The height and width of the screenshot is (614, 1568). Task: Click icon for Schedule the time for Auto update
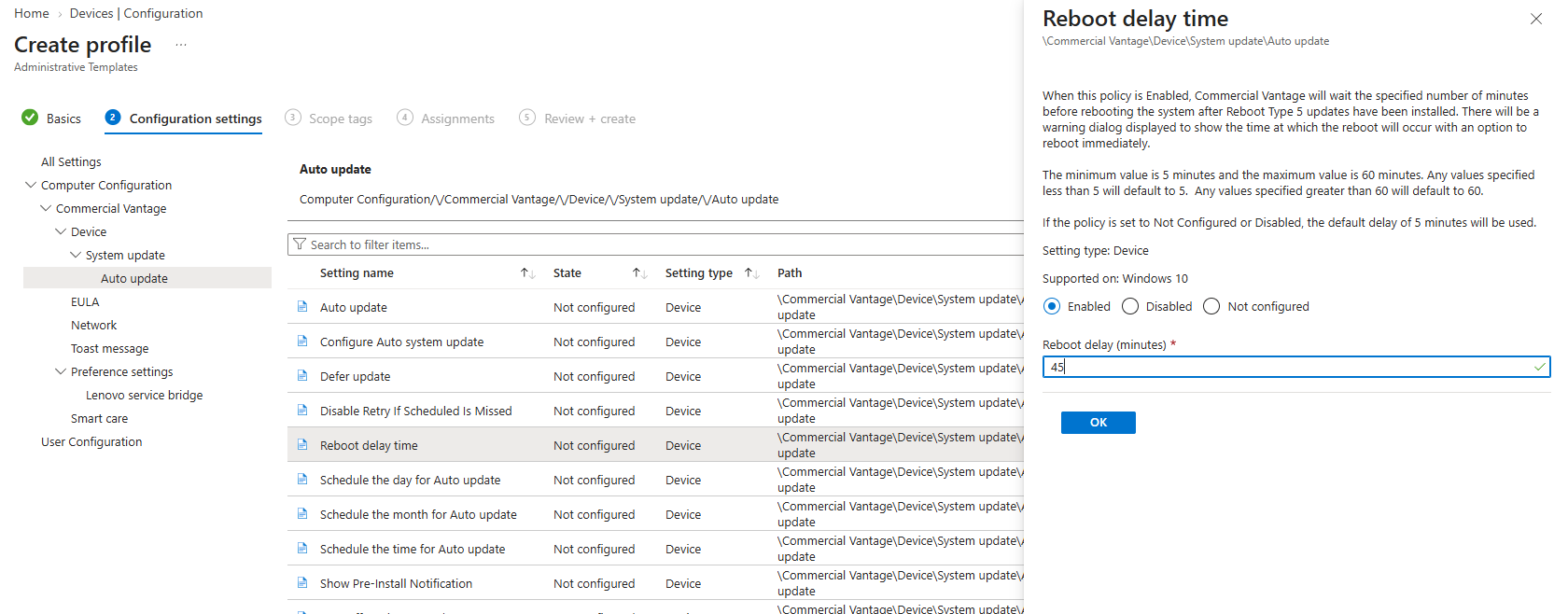coord(302,548)
